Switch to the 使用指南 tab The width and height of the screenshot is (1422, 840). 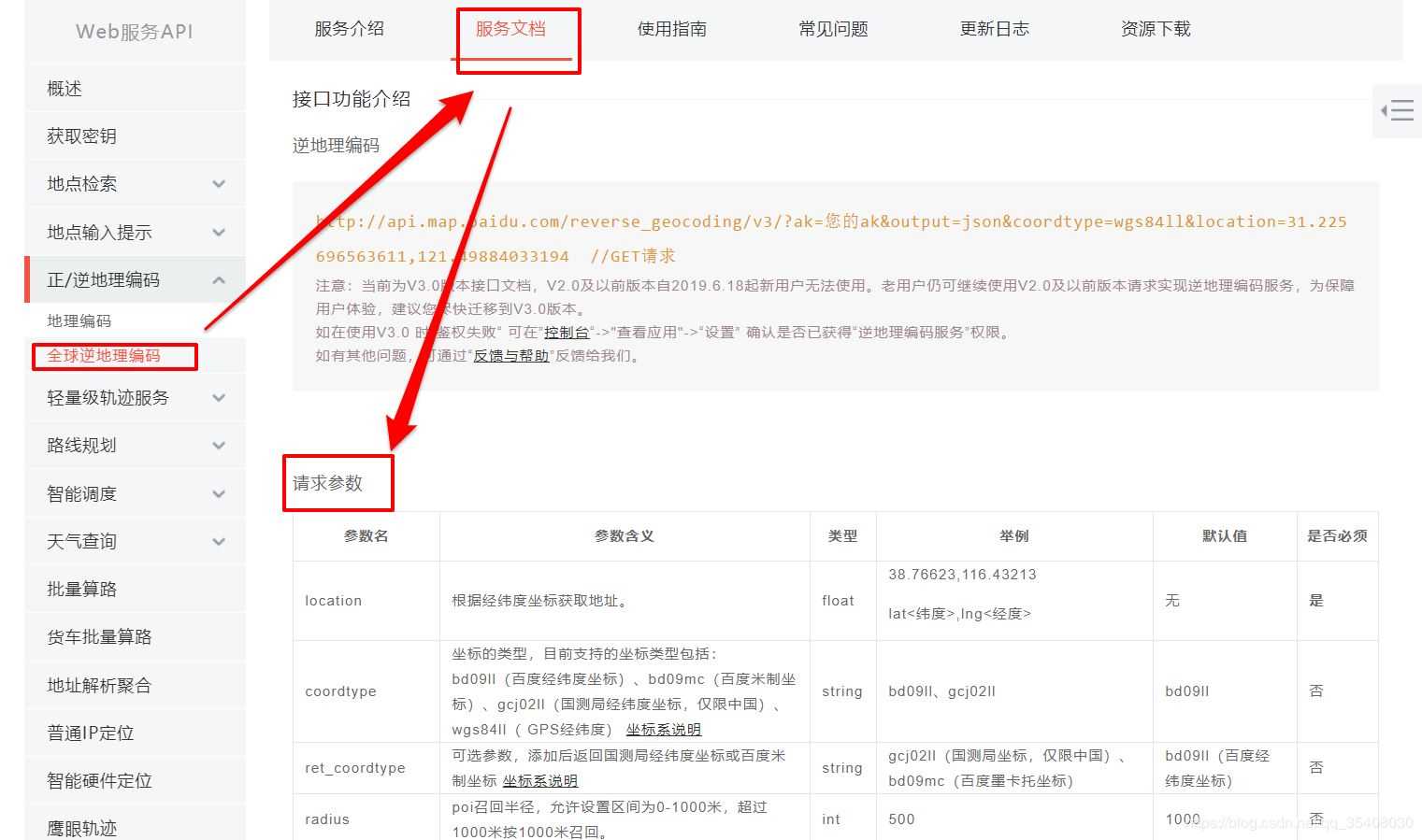(x=671, y=29)
